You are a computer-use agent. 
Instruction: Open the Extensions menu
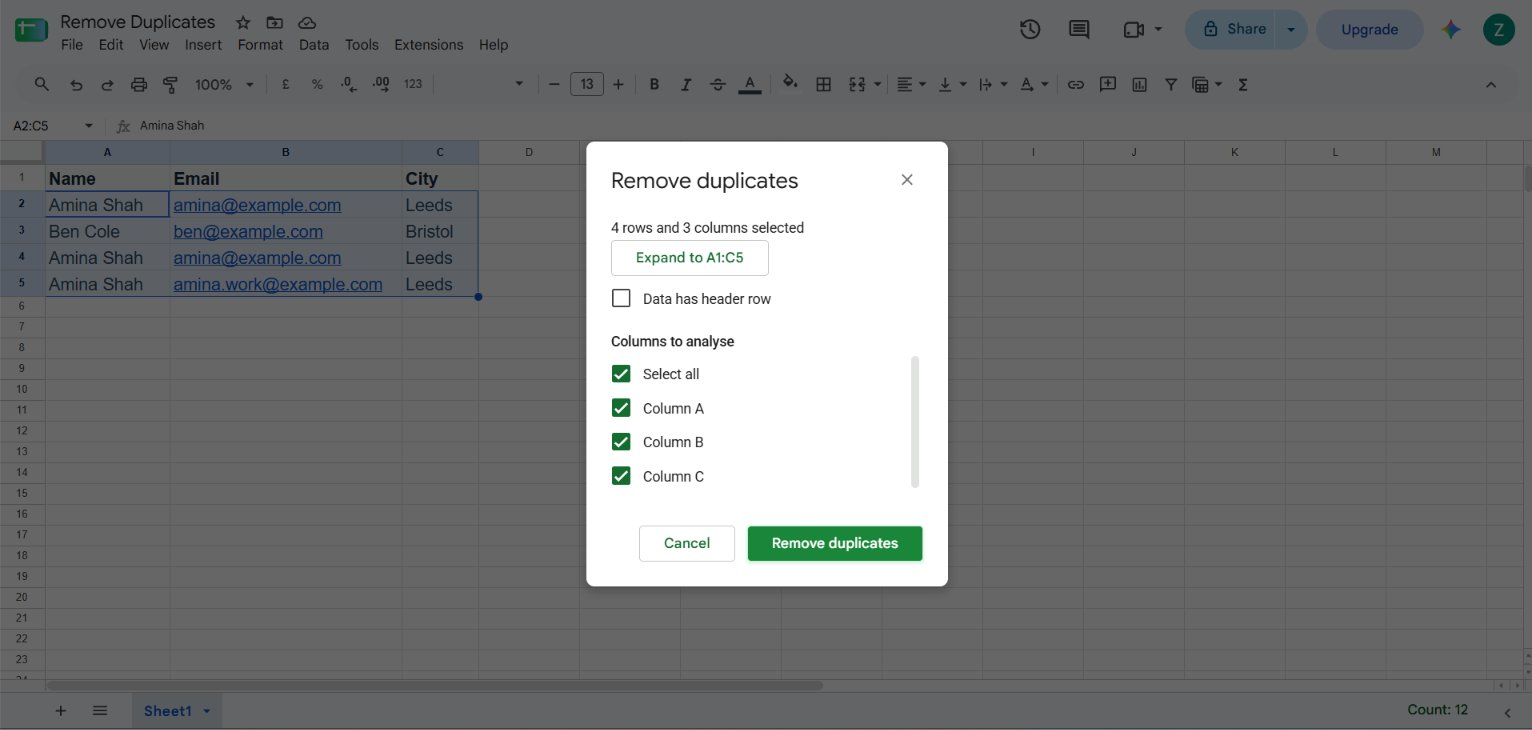(429, 45)
